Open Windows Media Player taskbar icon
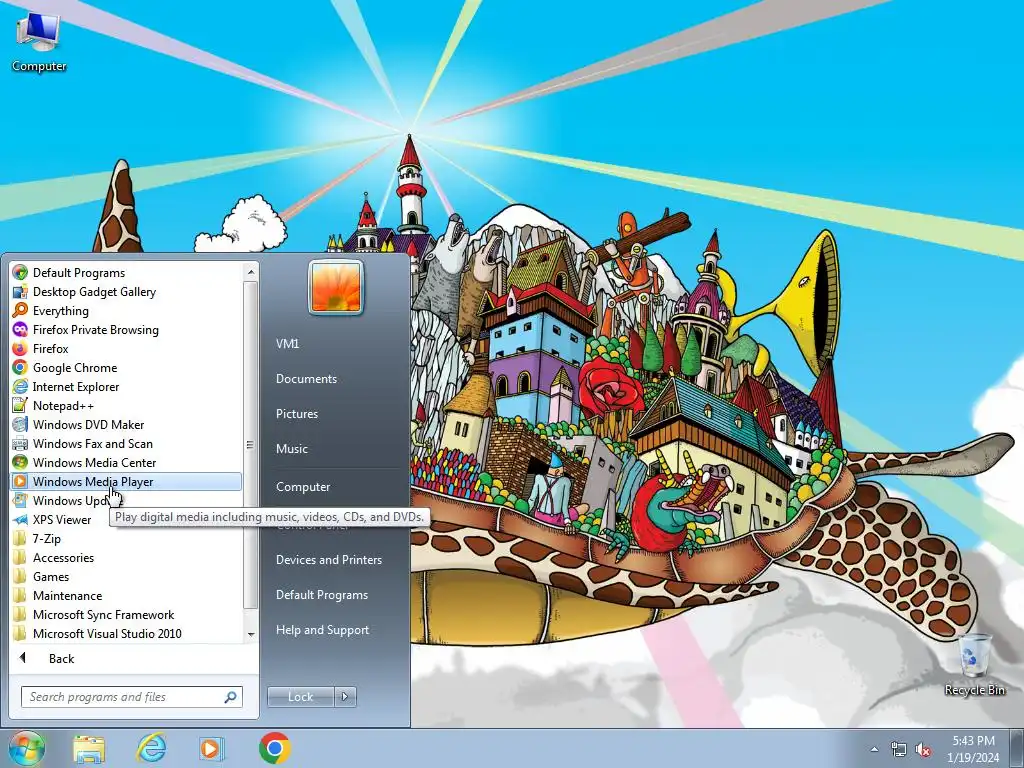This screenshot has width=1024, height=768. (211, 748)
